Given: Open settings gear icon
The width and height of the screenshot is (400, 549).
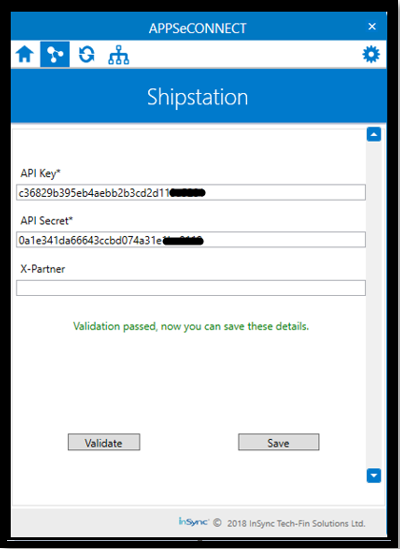Looking at the screenshot, I should (371, 54).
